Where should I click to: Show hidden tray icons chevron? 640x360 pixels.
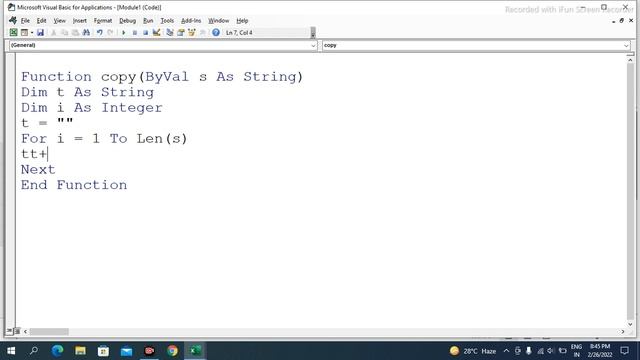coord(507,351)
